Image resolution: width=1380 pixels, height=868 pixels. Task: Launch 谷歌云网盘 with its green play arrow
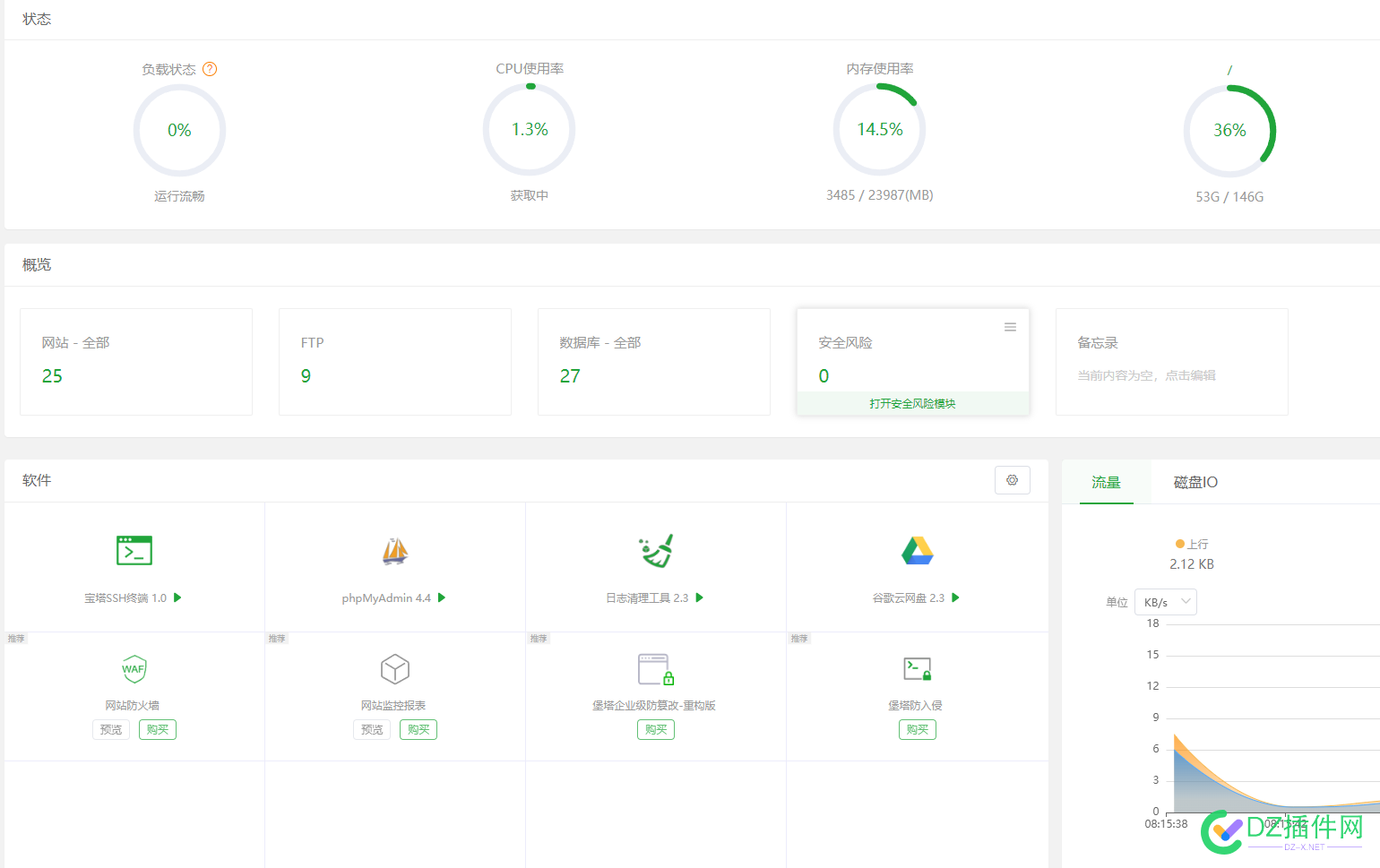pos(955,597)
